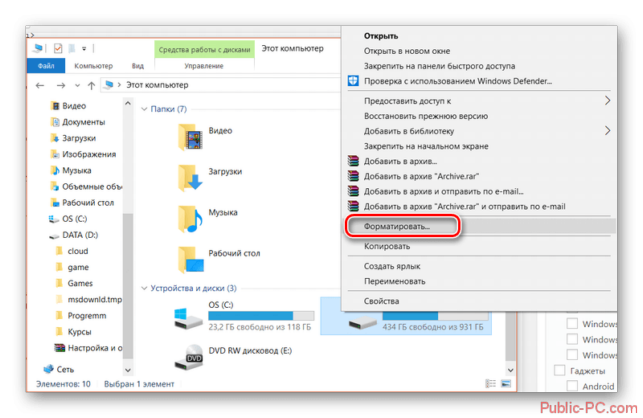Click the computer icon in title bar
643x418 pixels.
tap(38, 48)
